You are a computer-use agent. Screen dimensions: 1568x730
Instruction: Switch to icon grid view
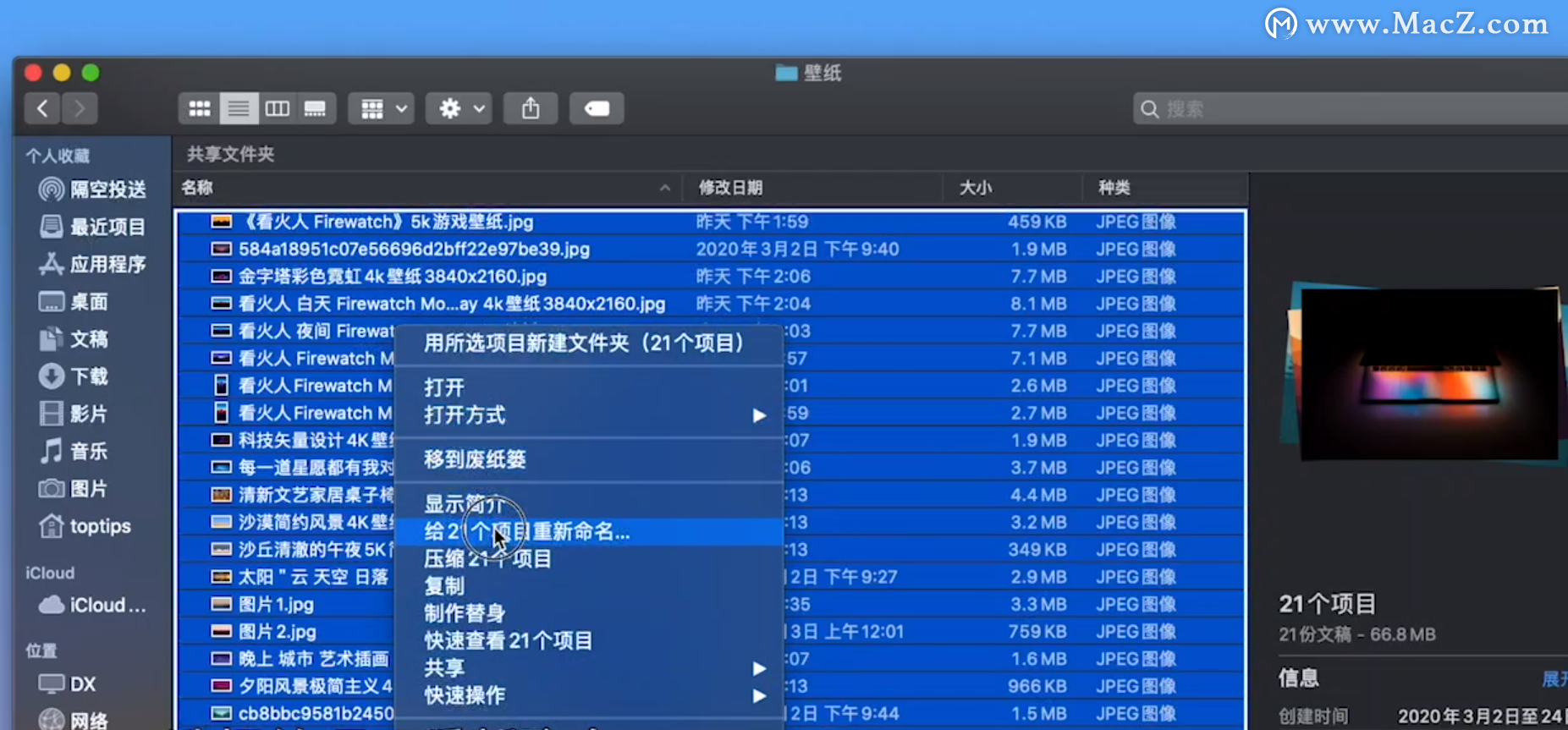[199, 108]
